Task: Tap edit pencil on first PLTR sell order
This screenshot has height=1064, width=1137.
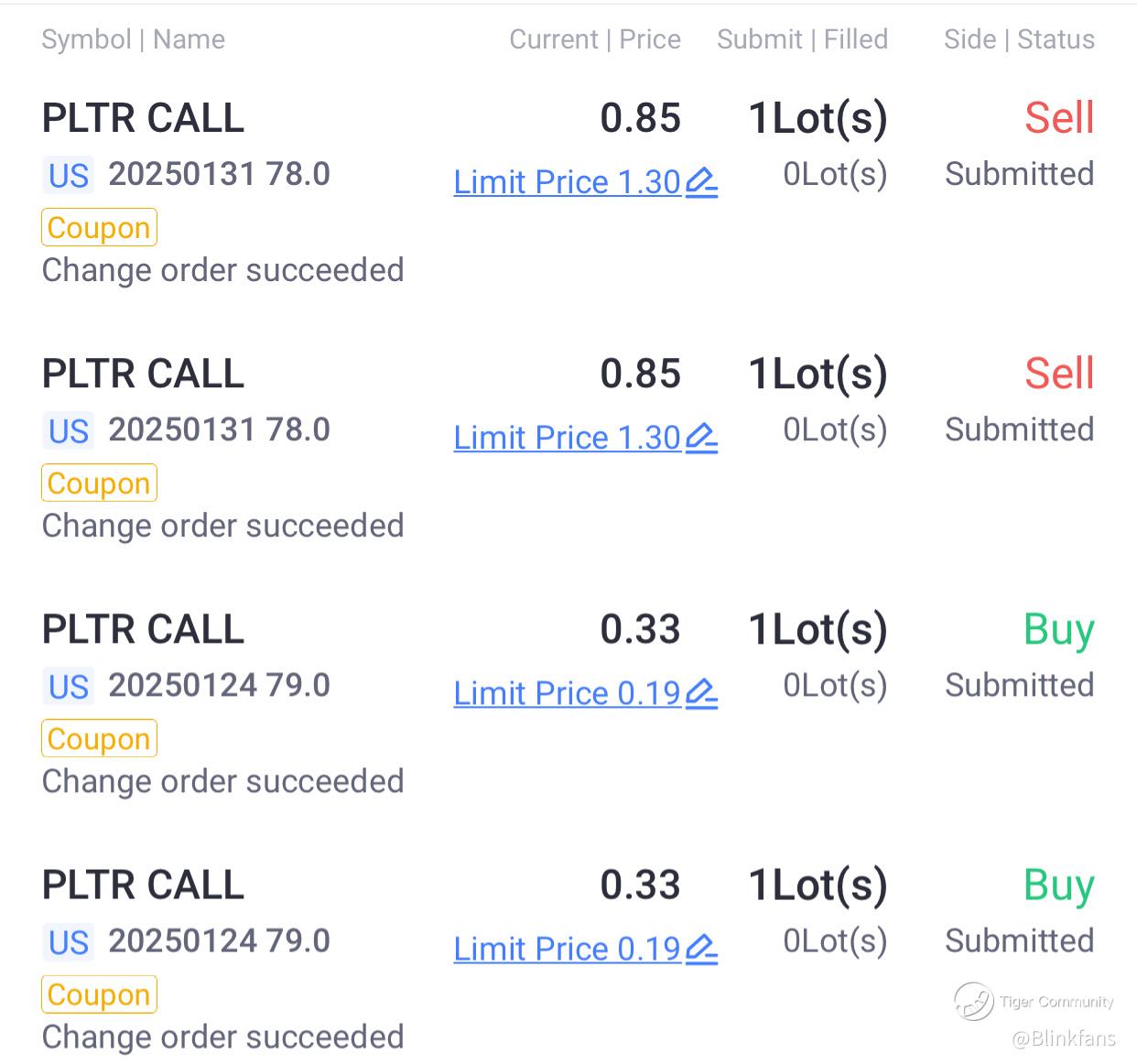Action: [701, 182]
